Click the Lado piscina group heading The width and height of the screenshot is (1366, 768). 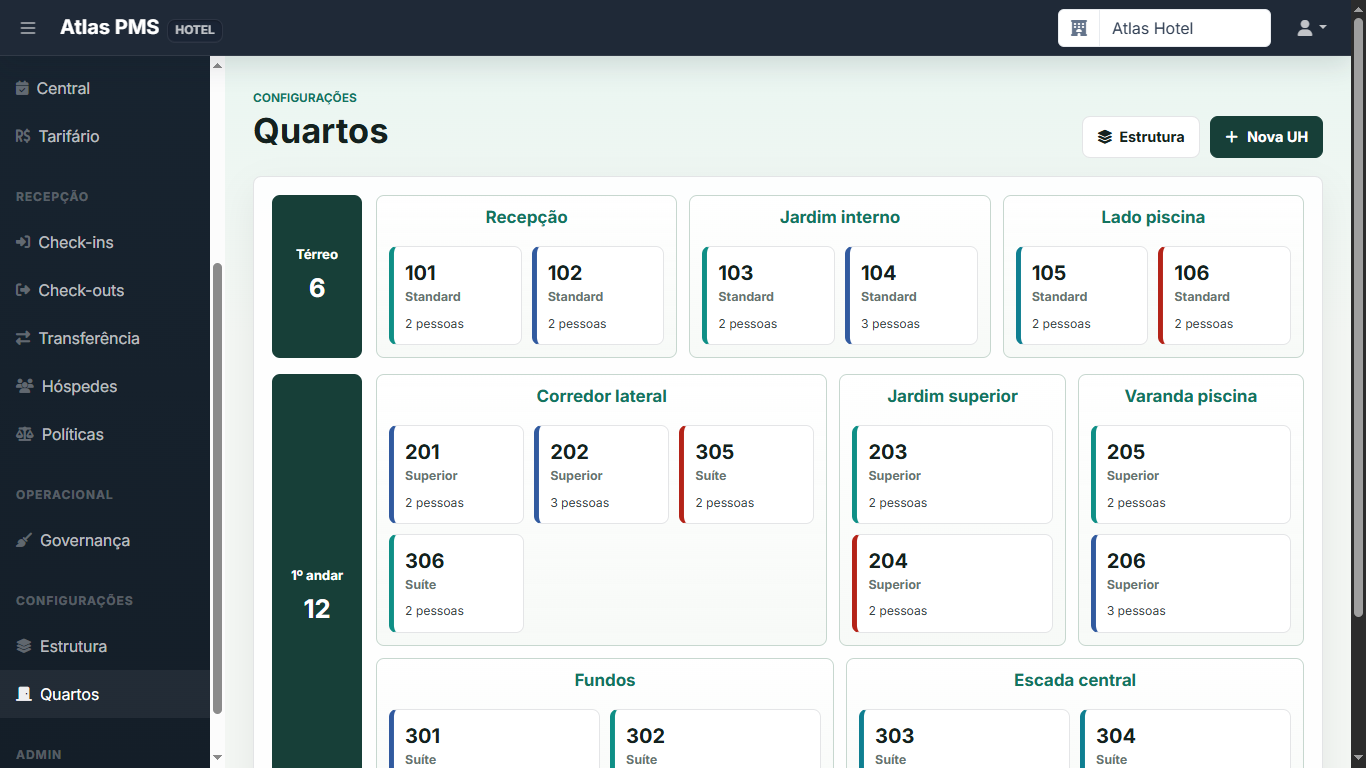[1153, 217]
